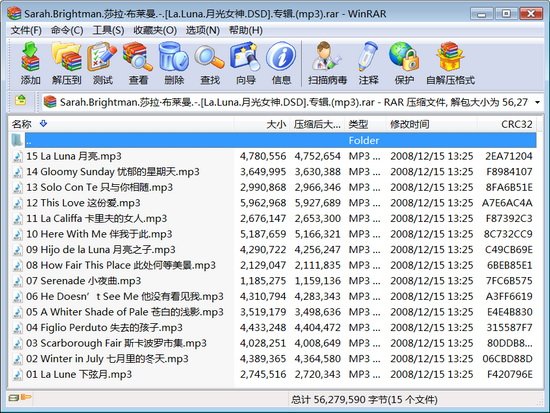The image size is (550, 413).
Task: Select 07 Serenade mp3 file
Action: point(273,281)
